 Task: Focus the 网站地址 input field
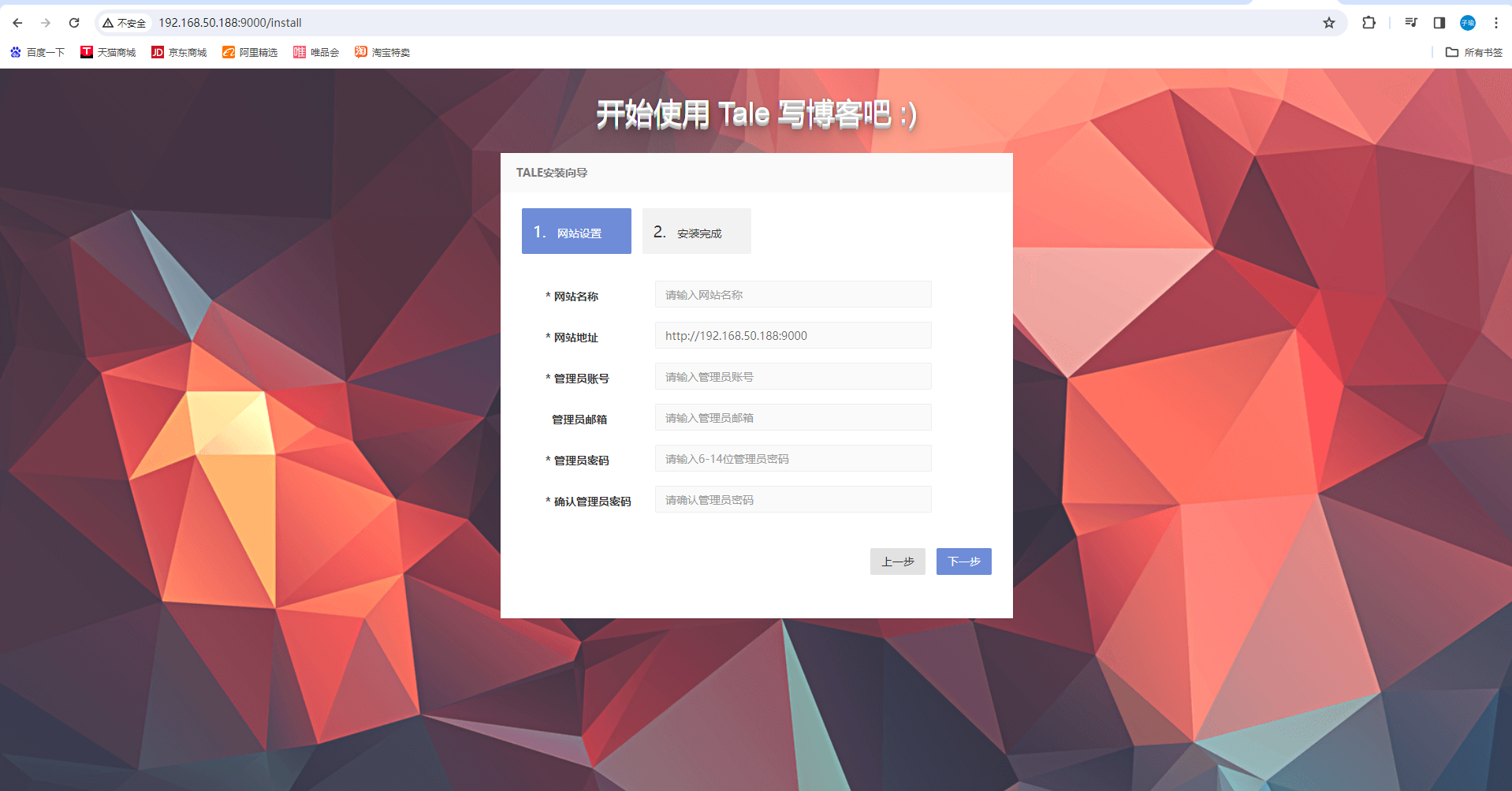pos(793,335)
